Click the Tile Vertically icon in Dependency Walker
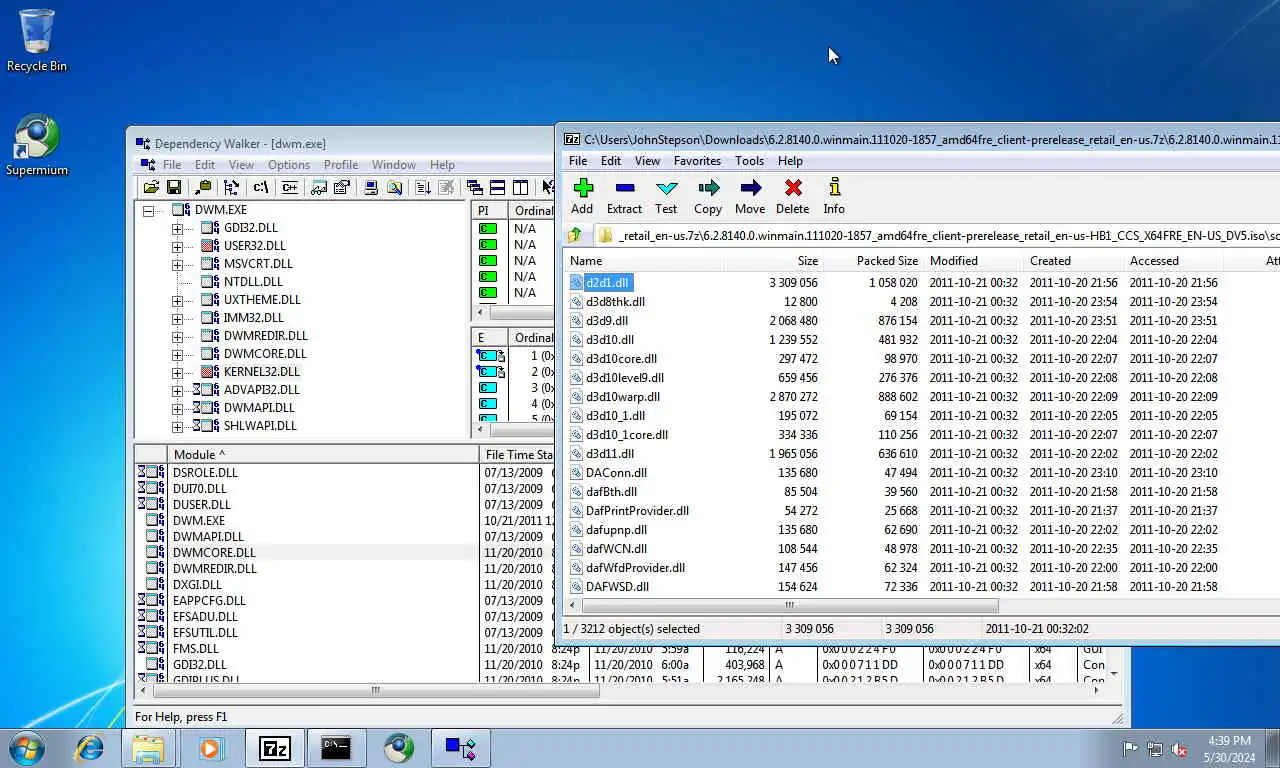The width and height of the screenshot is (1280, 768). [x=520, y=187]
